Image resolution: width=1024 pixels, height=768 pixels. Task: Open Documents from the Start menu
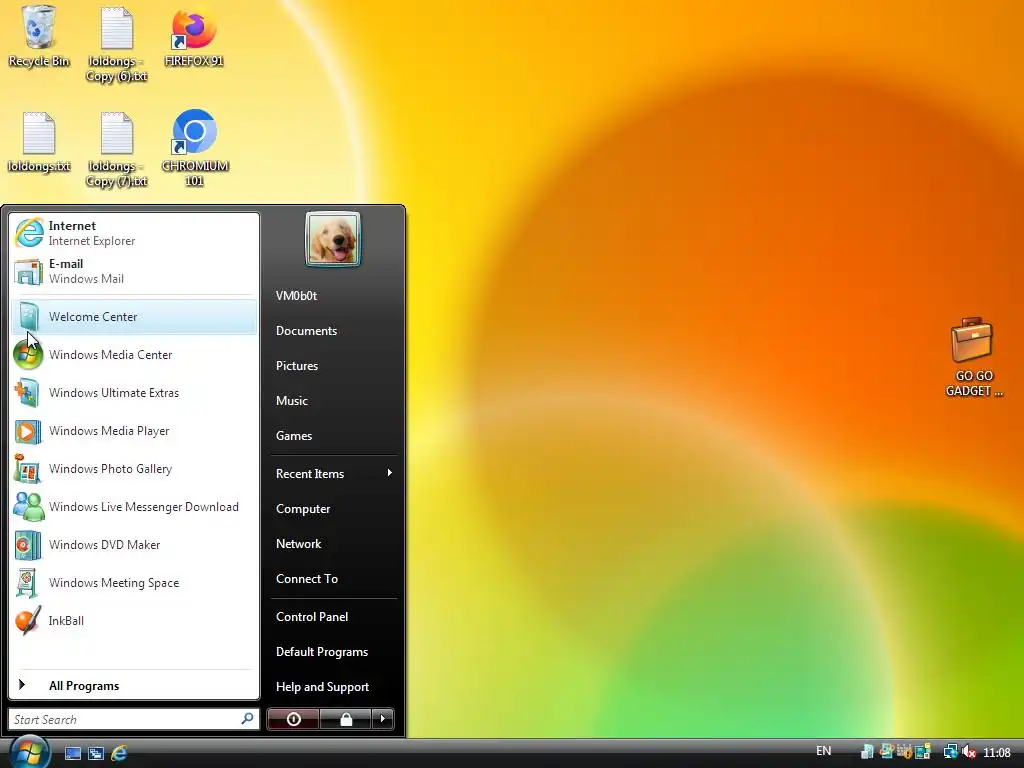333,330
